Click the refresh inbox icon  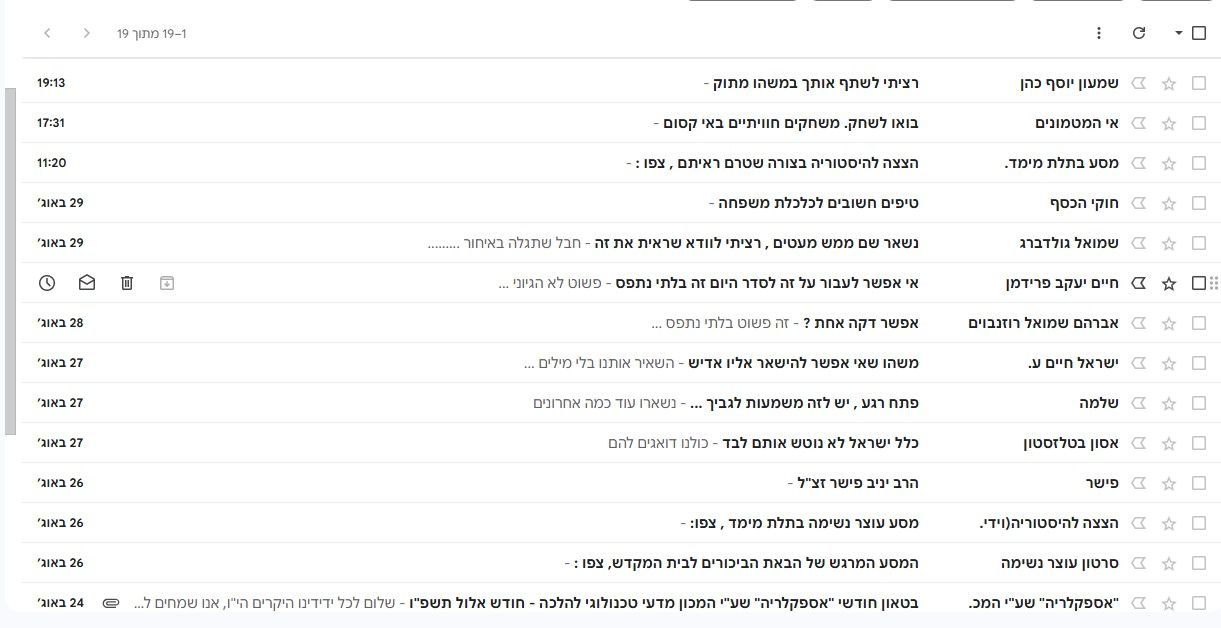[1139, 33]
